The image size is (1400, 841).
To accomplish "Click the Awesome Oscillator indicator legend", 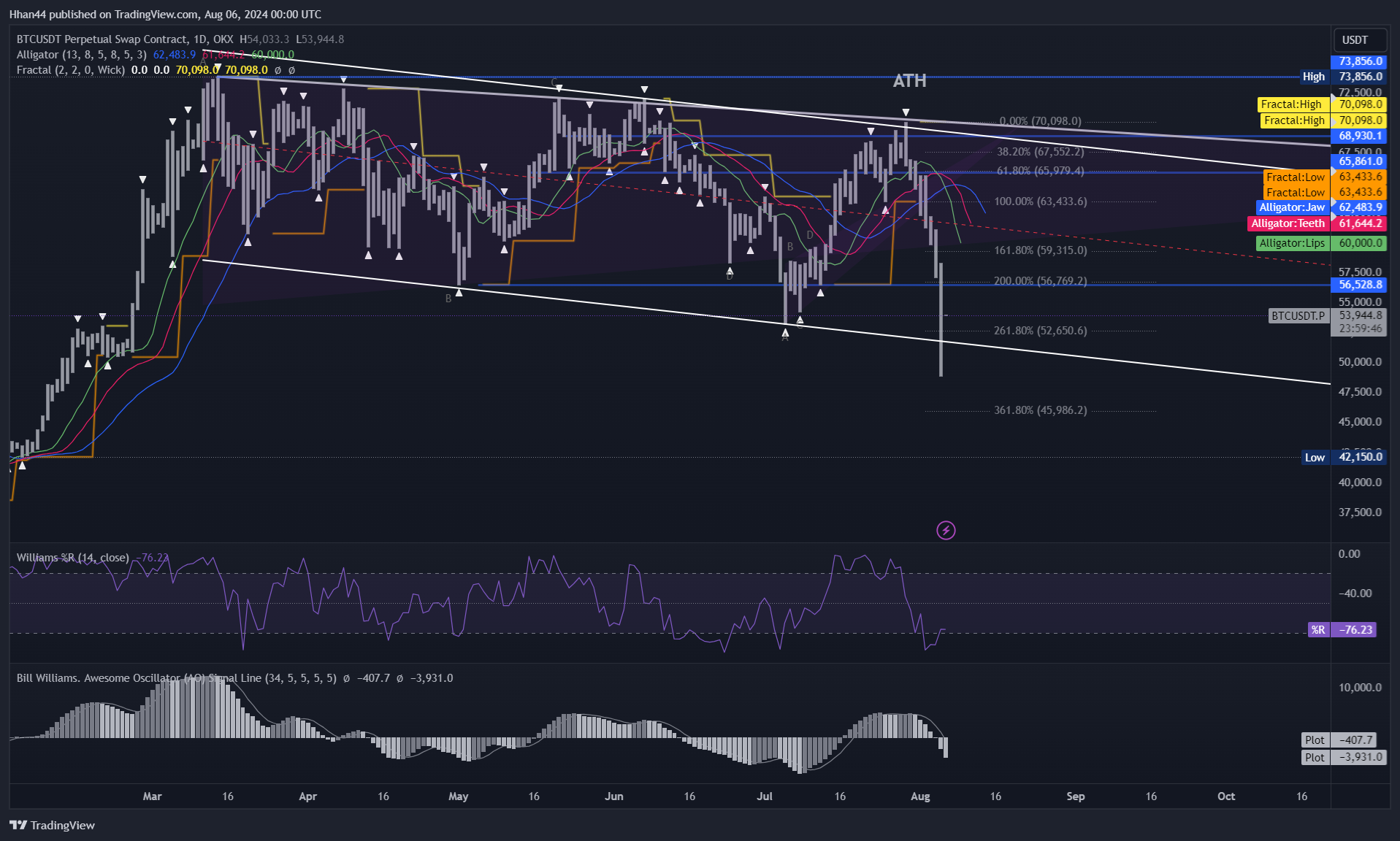I will coord(176,678).
